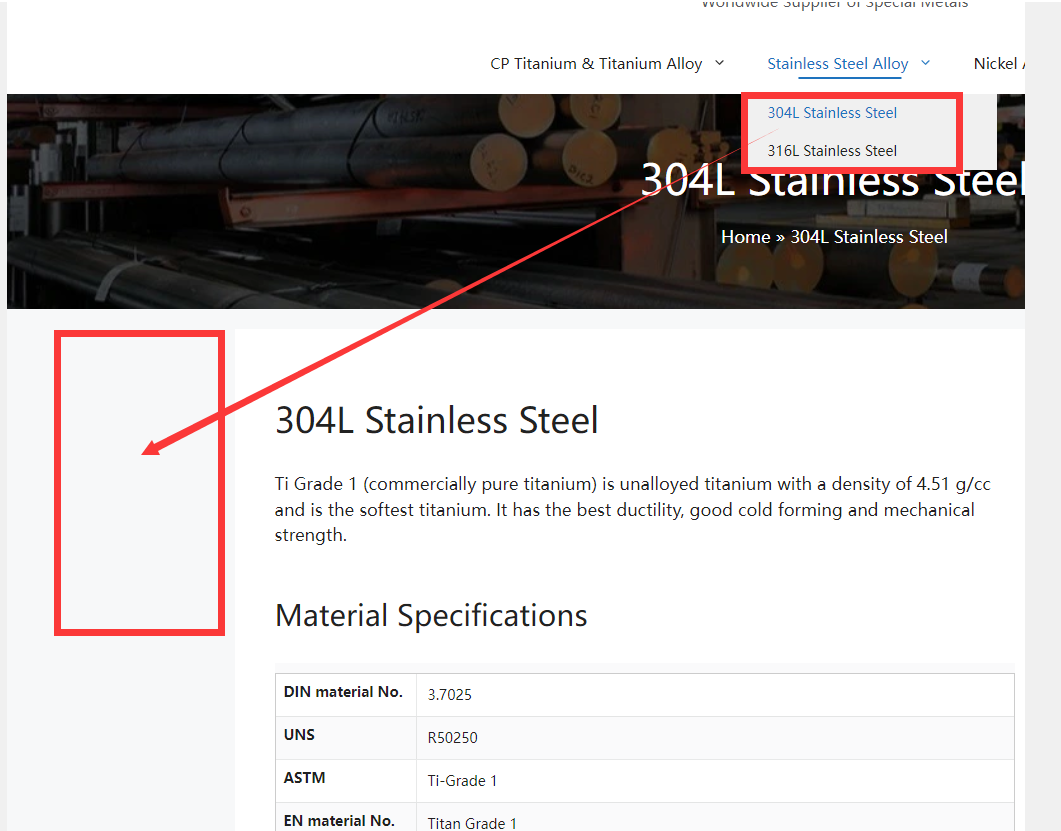
Task: Click the EN material No. cell
Action: [x=346, y=817]
